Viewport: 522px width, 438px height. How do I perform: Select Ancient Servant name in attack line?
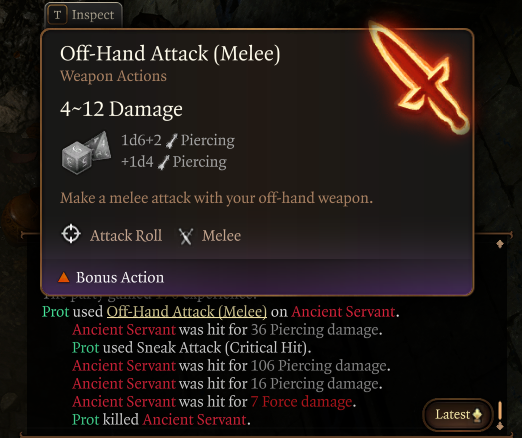343,312
